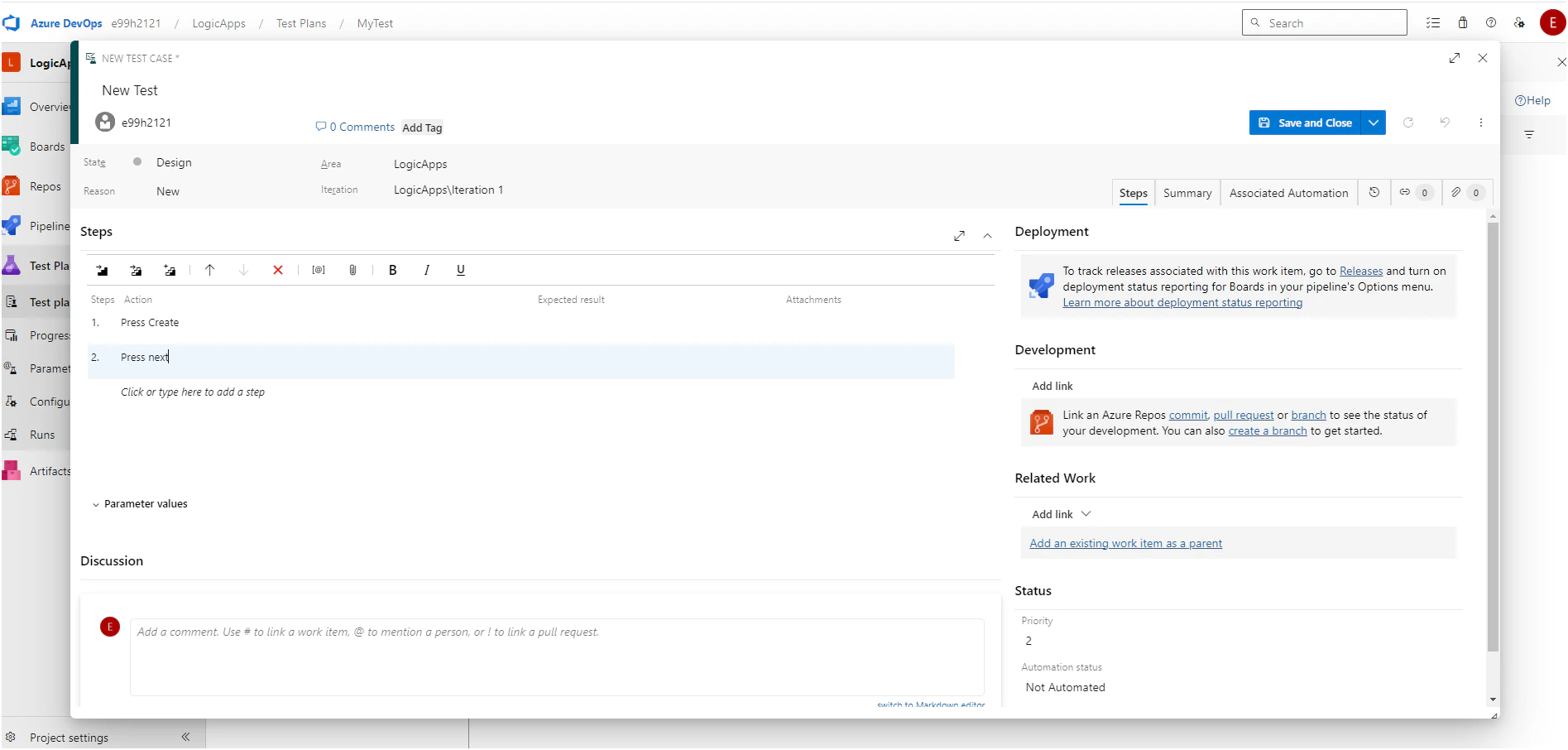Move the selected step up

pyautogui.click(x=209, y=271)
